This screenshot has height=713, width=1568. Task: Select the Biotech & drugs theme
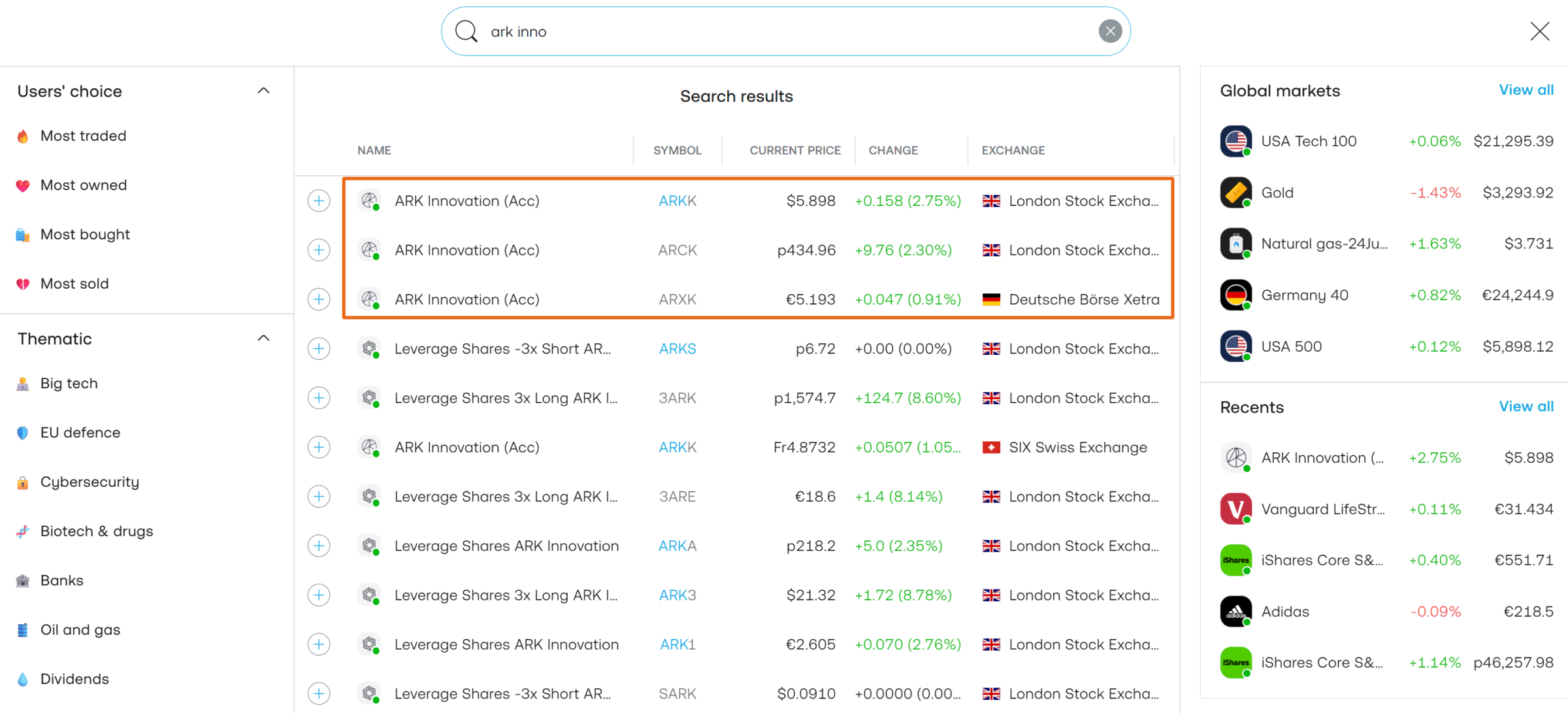97,531
